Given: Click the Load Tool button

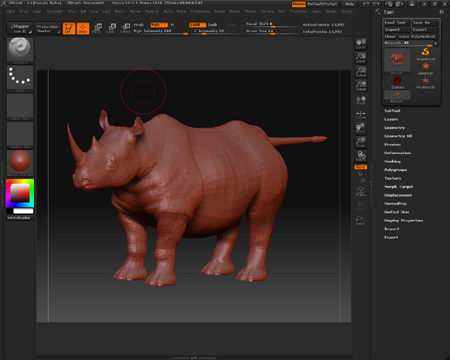Looking at the screenshot, I should point(397,23).
